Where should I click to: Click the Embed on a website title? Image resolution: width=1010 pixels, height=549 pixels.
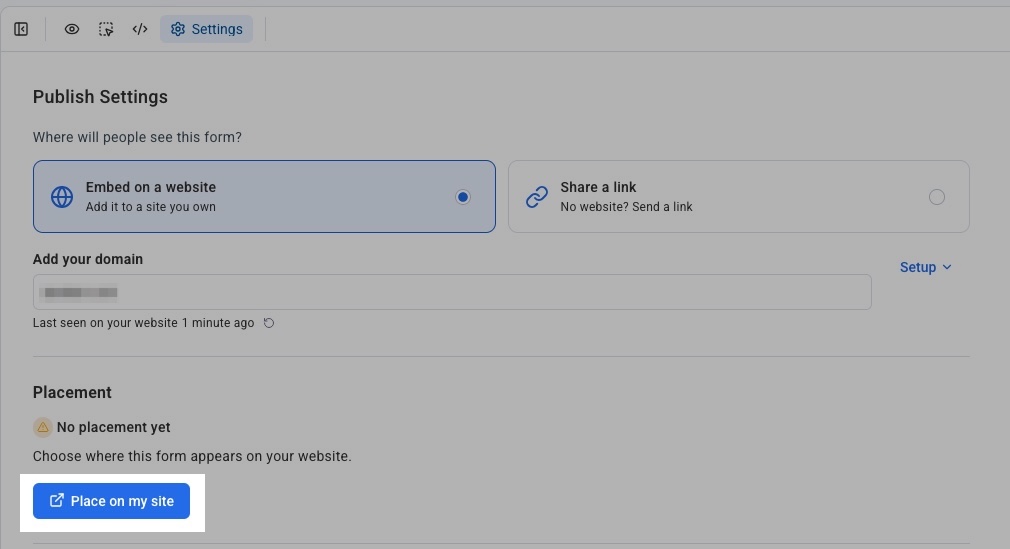[x=151, y=187]
